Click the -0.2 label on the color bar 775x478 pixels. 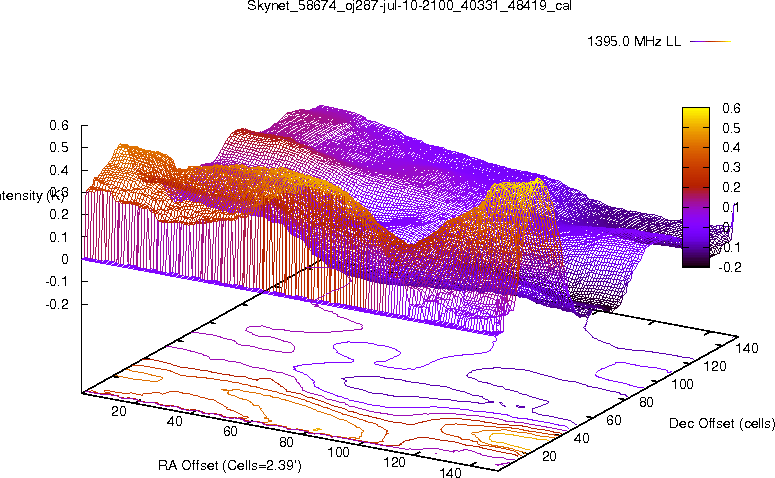click(x=729, y=267)
